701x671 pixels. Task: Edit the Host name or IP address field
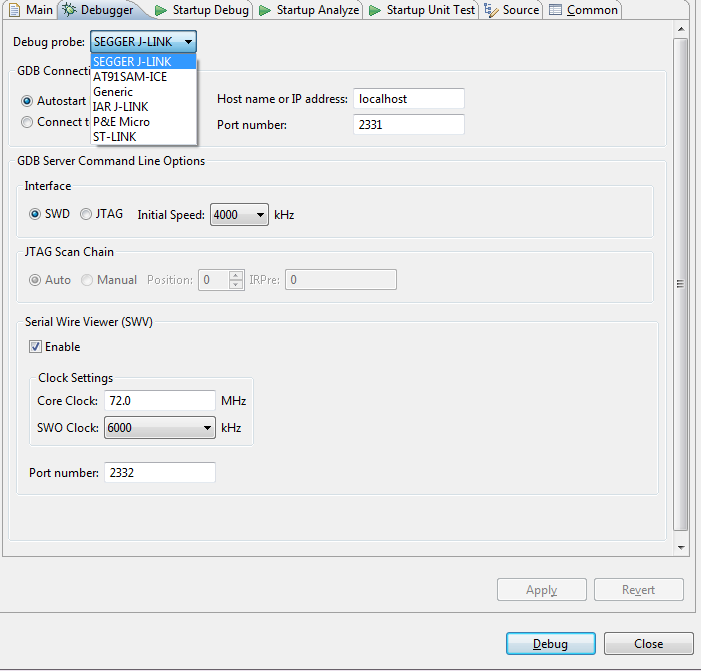click(x=409, y=98)
